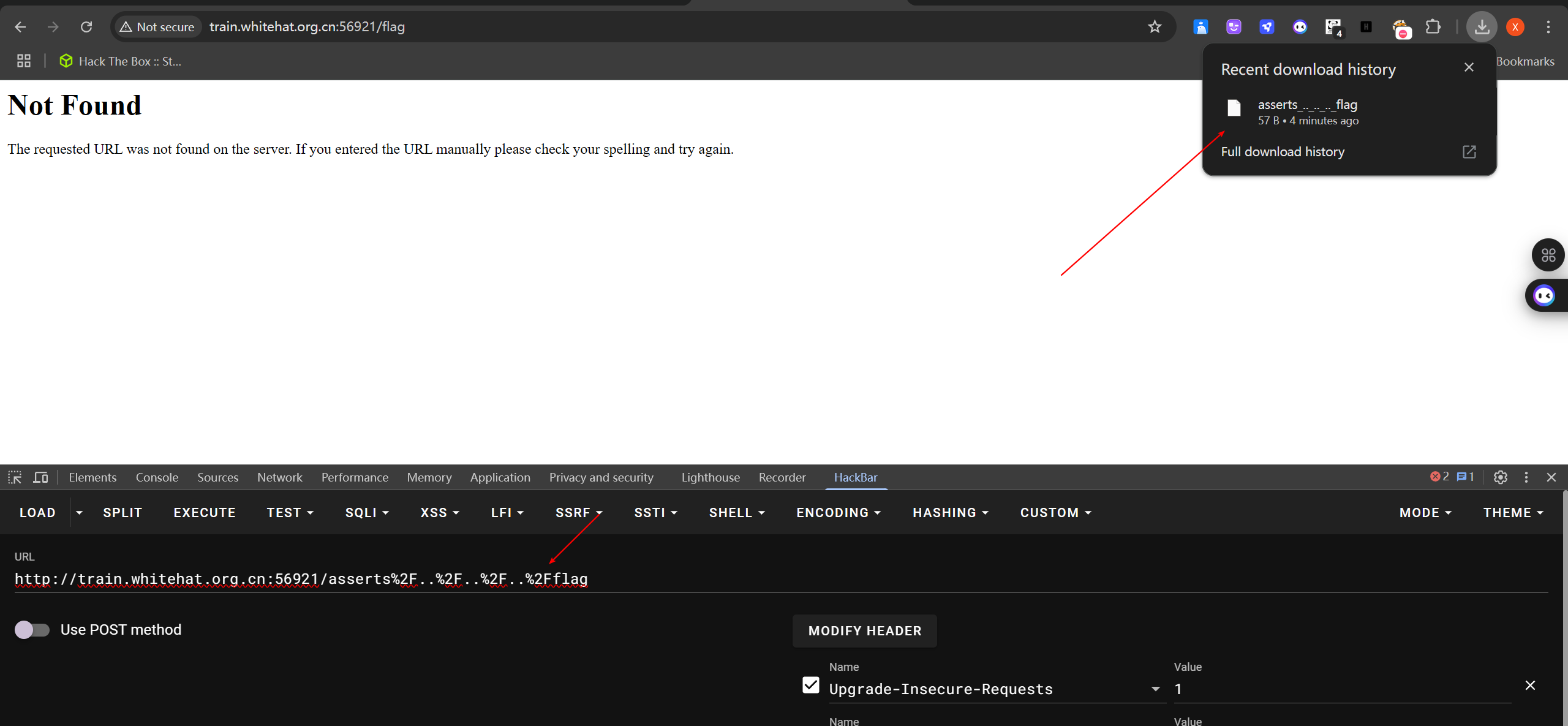Switch to the Performance tab

pyautogui.click(x=355, y=477)
